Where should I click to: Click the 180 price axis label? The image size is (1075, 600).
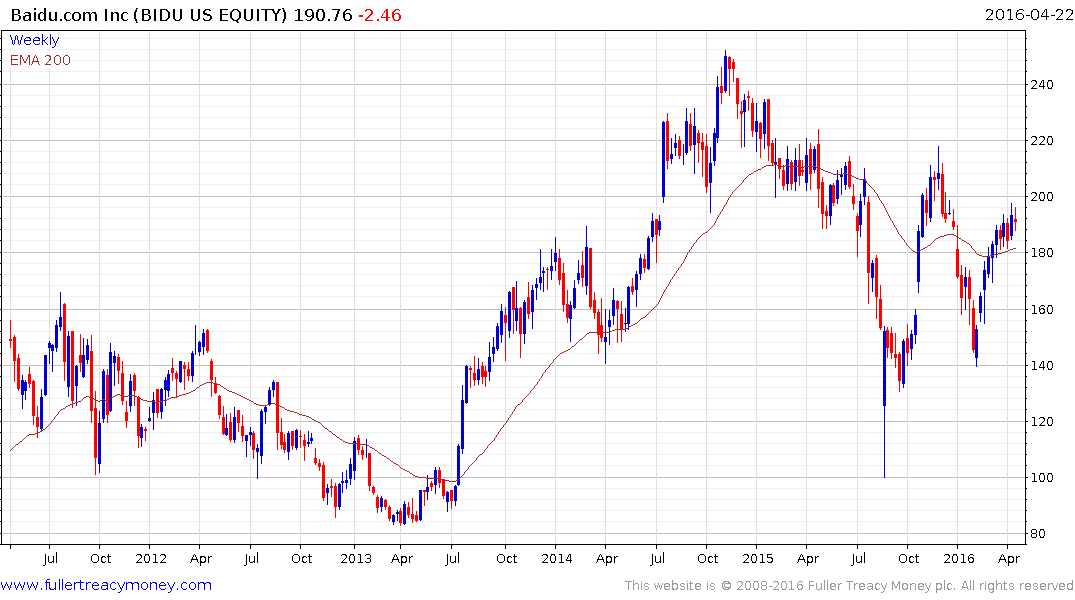pos(1042,253)
